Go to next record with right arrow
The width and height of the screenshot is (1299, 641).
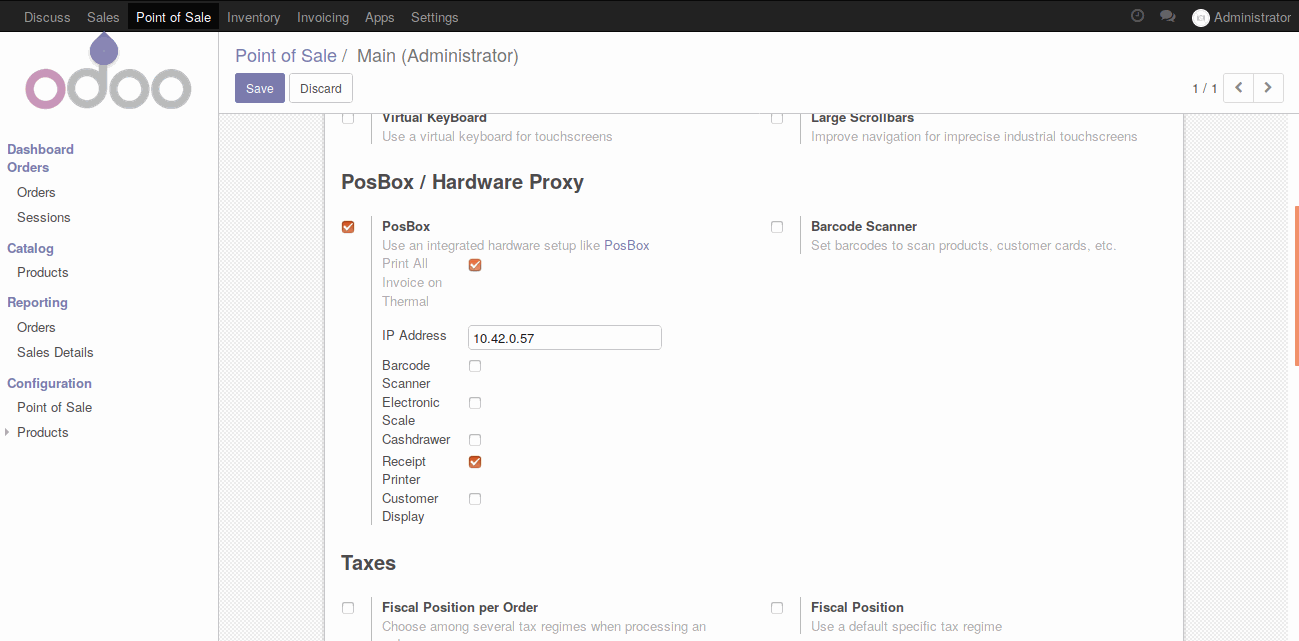[1268, 88]
